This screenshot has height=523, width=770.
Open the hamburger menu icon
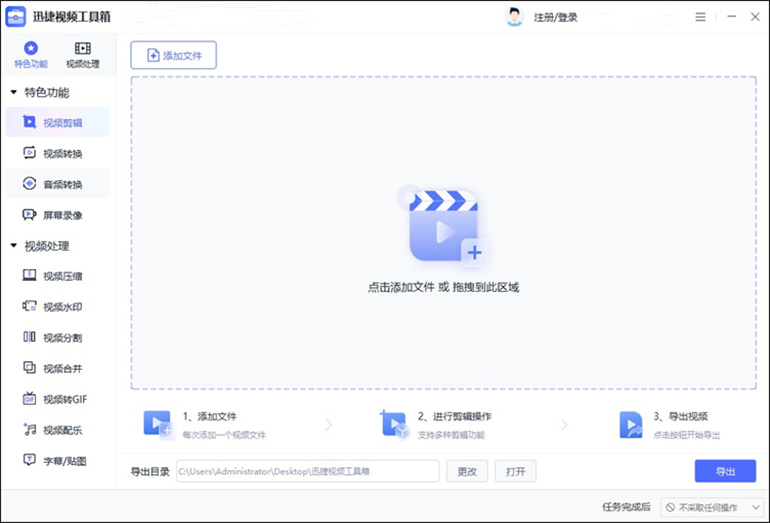[700, 17]
